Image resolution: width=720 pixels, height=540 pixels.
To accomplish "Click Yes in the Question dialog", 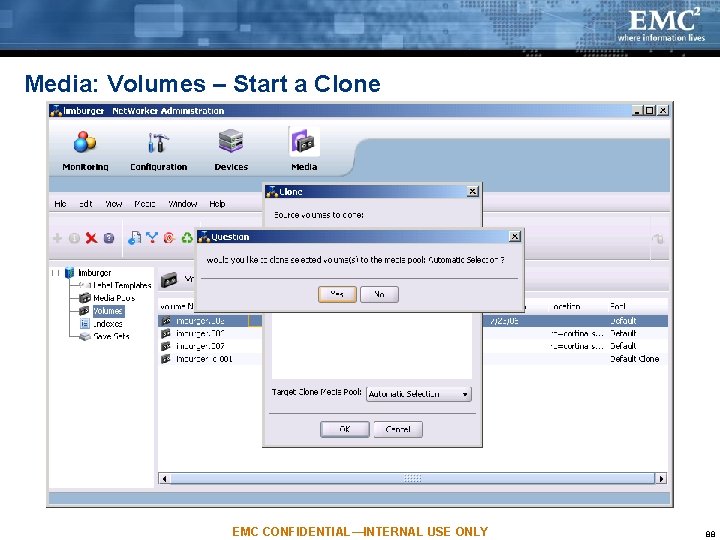I will (337, 294).
